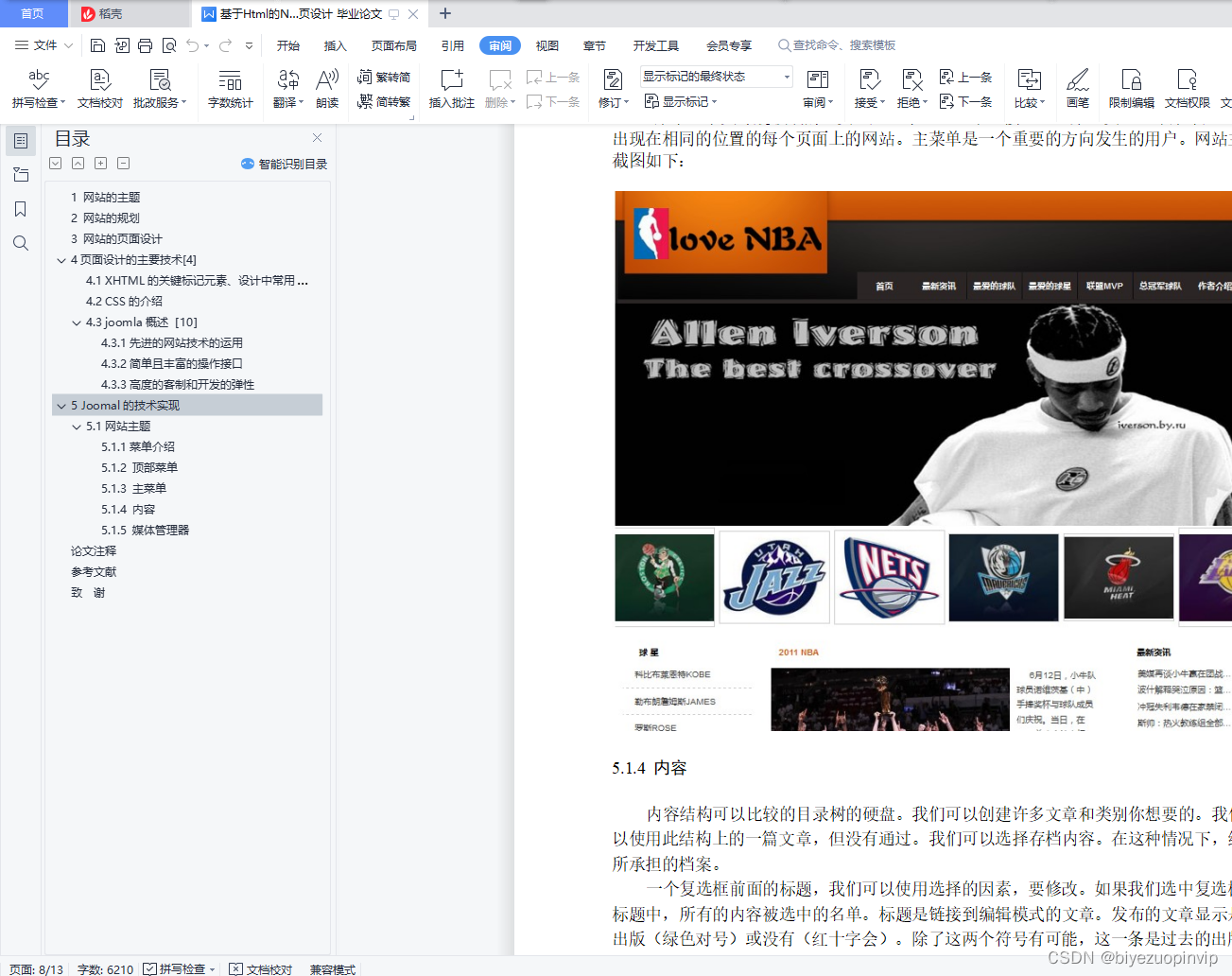Viewport: 1232px width, 976px height.
Task: Open 批改服务 tool
Action: tap(160, 89)
